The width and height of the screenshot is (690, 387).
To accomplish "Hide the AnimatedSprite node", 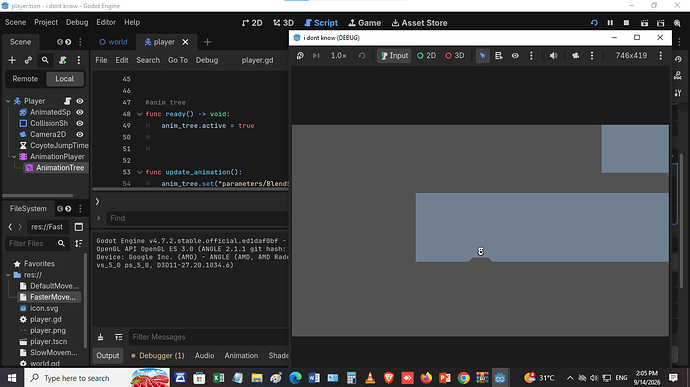I will 80,112.
